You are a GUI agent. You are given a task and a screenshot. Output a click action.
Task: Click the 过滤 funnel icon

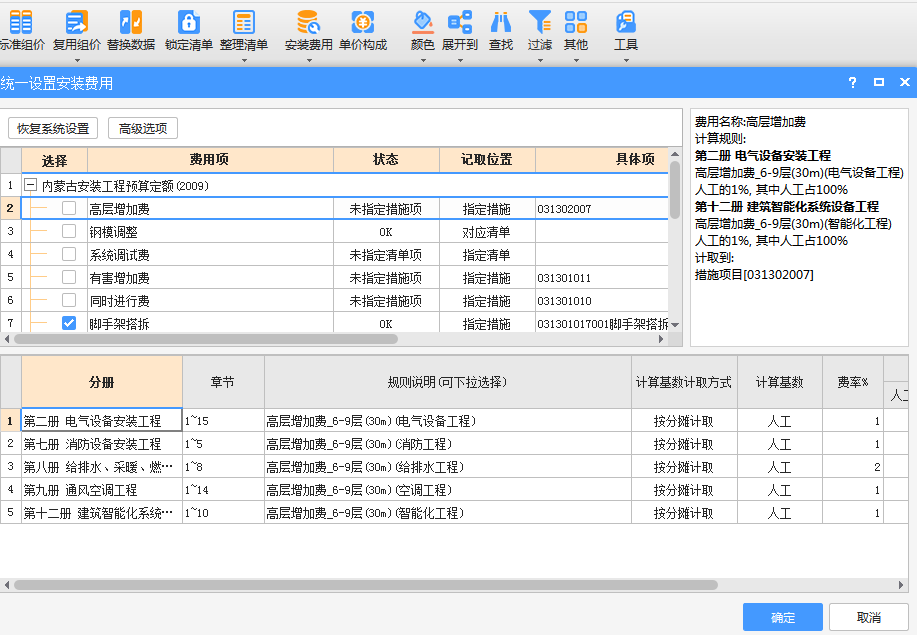[540, 22]
